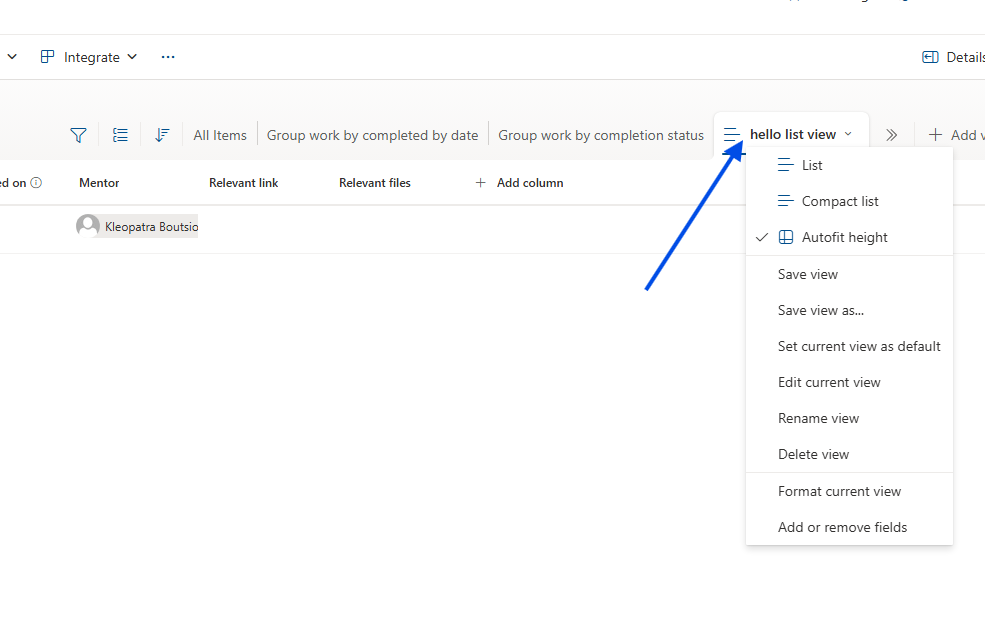Select the List layout option
985x626 pixels.
coord(812,165)
